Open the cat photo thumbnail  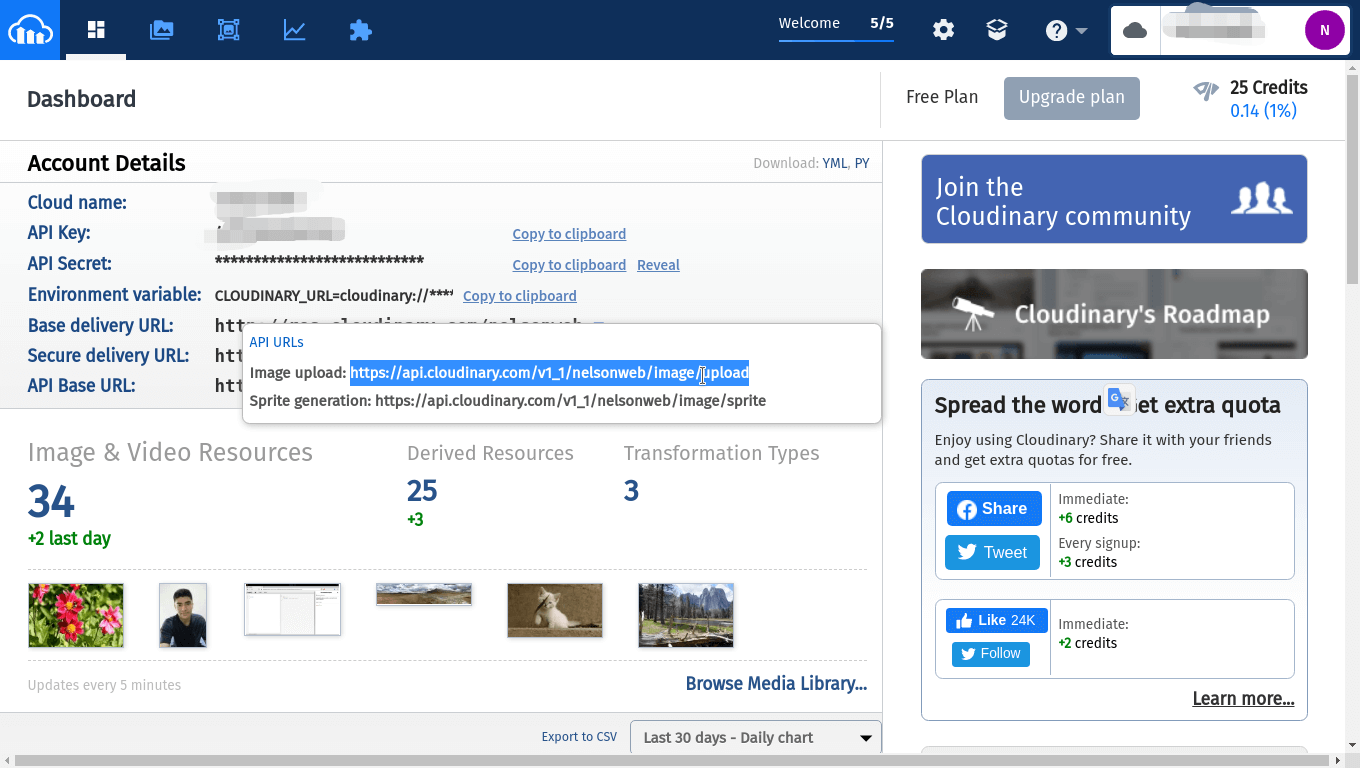pos(554,609)
